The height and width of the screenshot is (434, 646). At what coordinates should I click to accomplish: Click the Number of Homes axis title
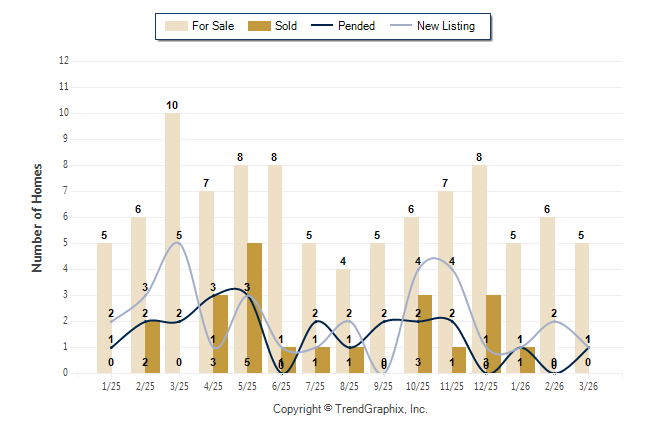click(x=37, y=217)
